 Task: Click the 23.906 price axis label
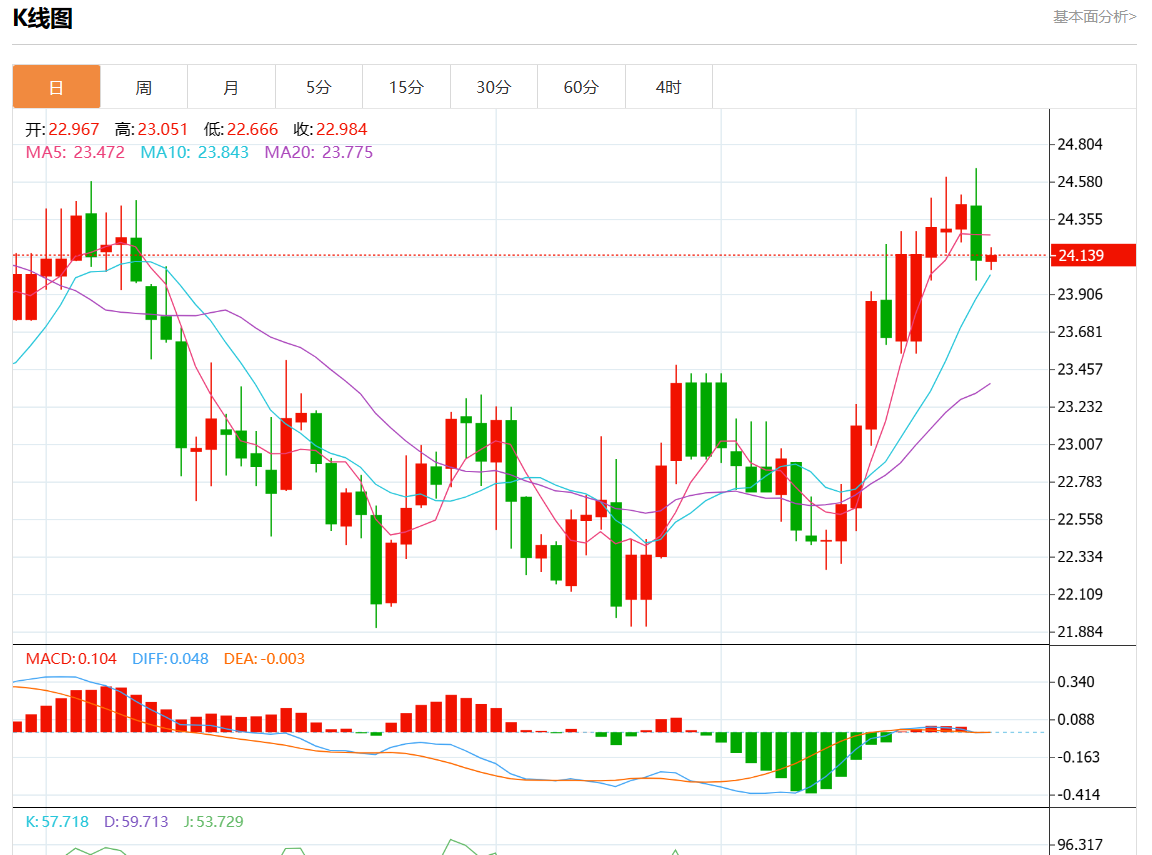[1079, 294]
